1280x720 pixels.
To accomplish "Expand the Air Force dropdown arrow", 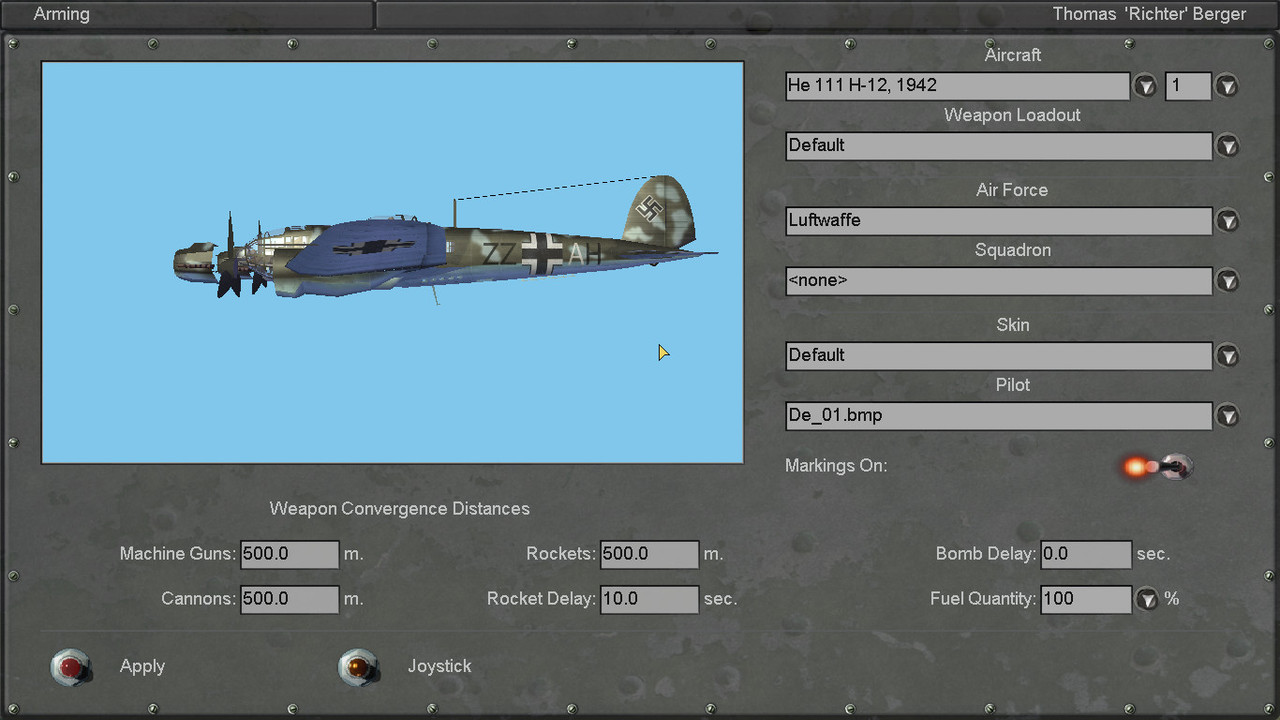I will click(1227, 221).
